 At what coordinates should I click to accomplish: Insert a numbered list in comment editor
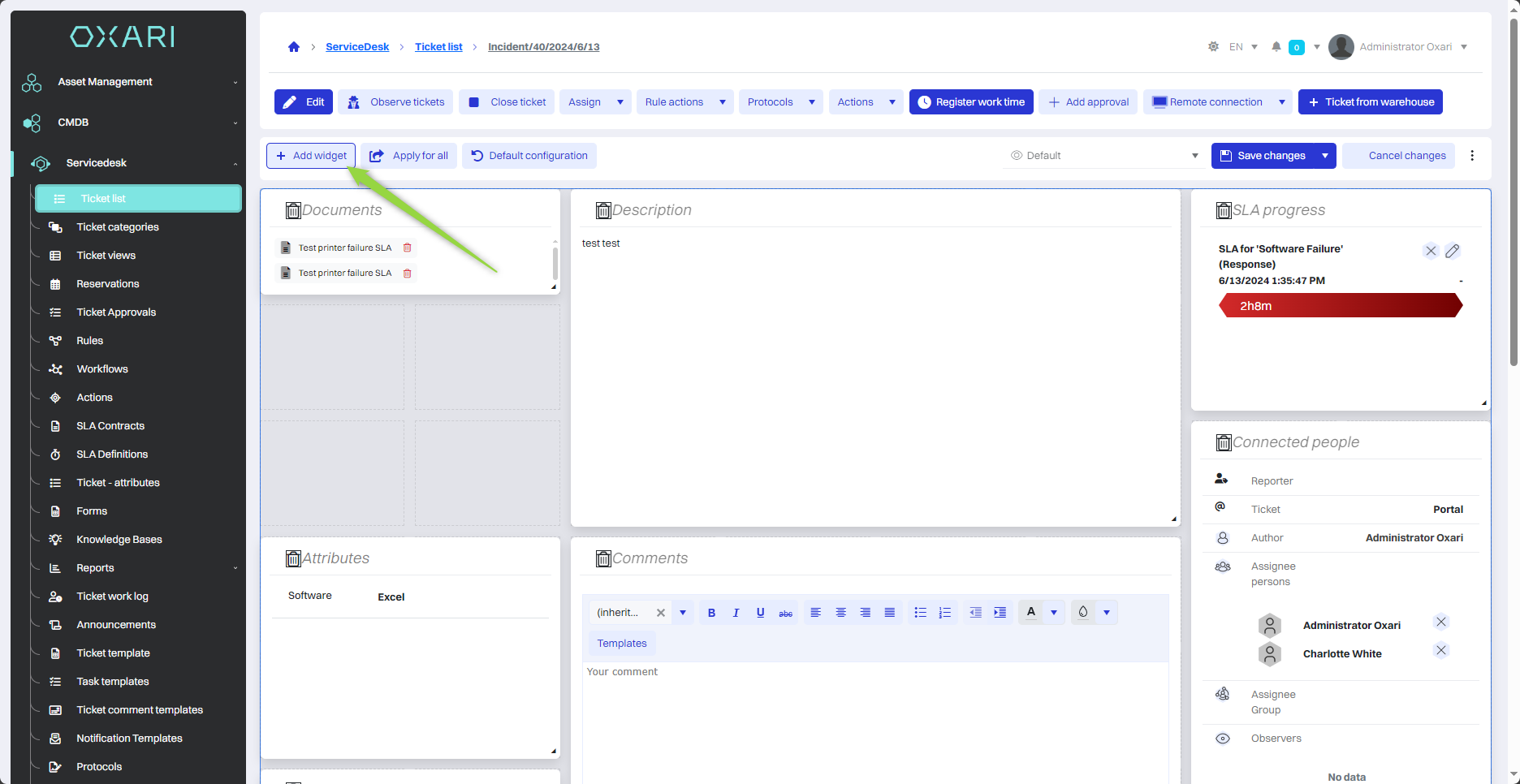[x=944, y=613]
